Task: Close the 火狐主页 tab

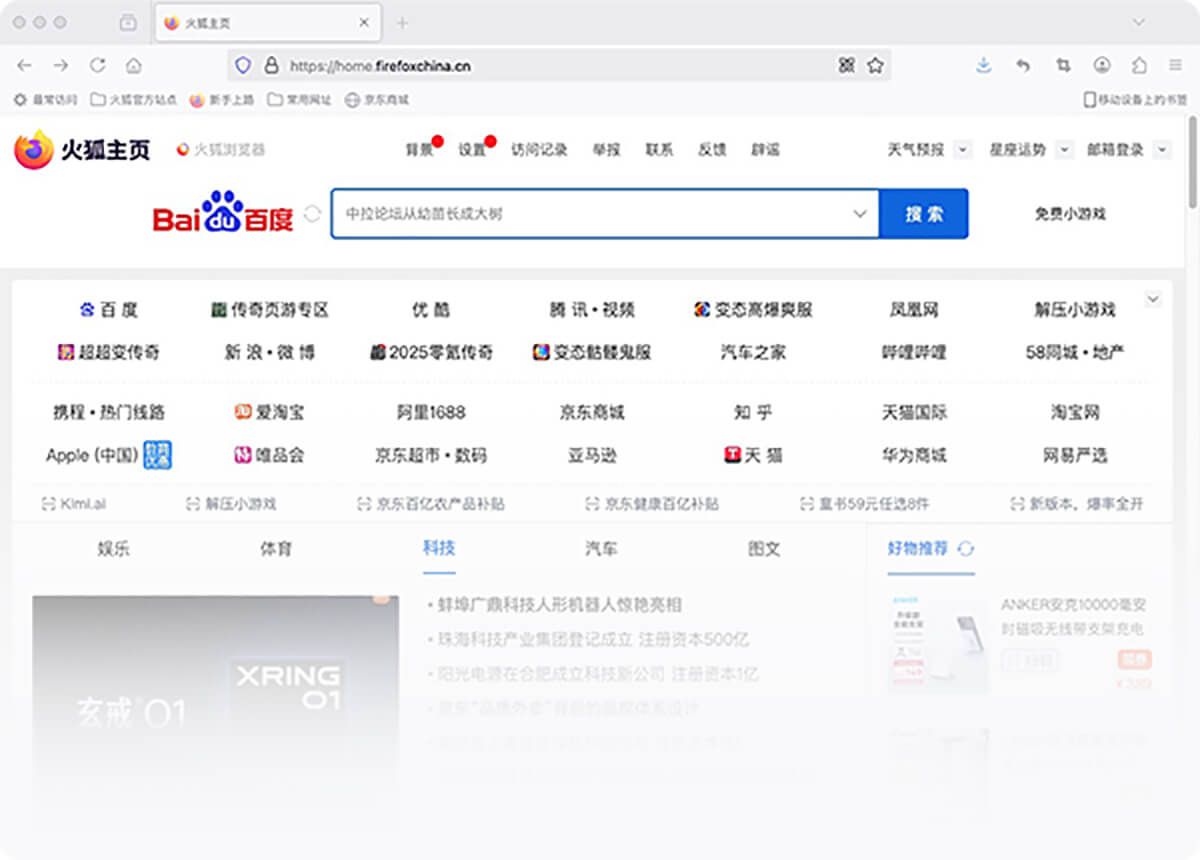Action: (365, 22)
